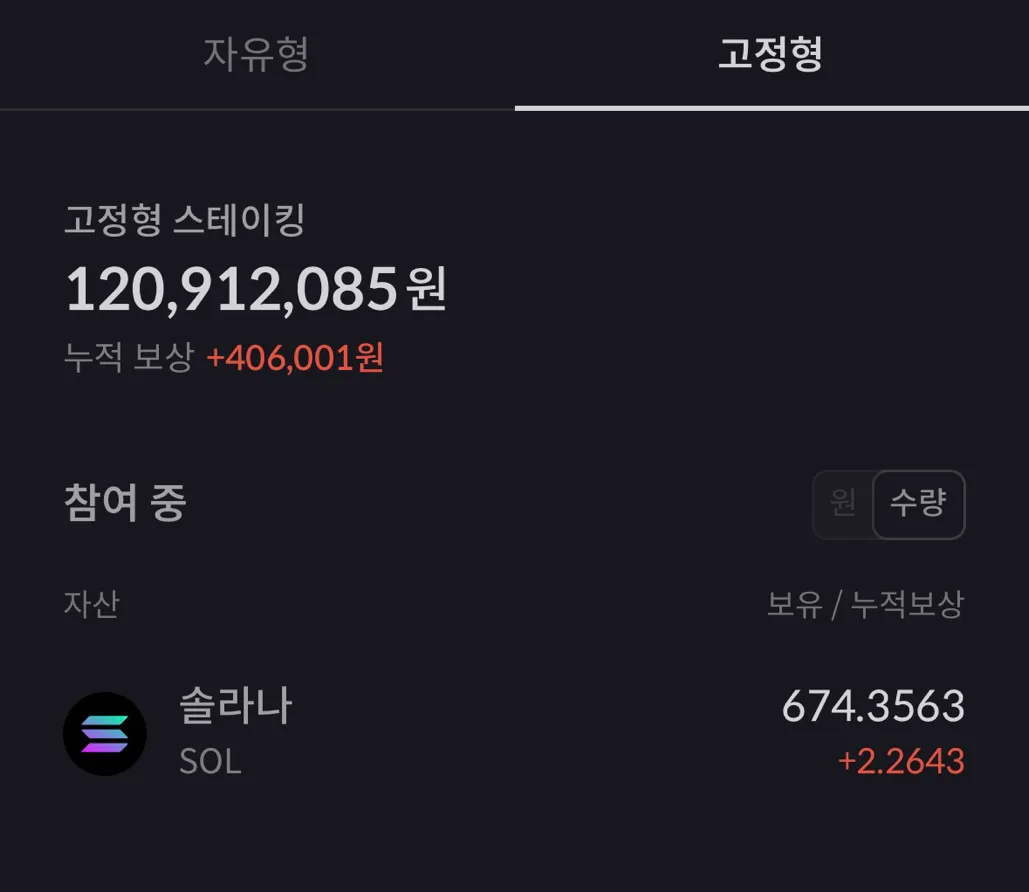The image size is (1029, 892).
Task: Click the 참여 중 section heading
Action: (125, 503)
